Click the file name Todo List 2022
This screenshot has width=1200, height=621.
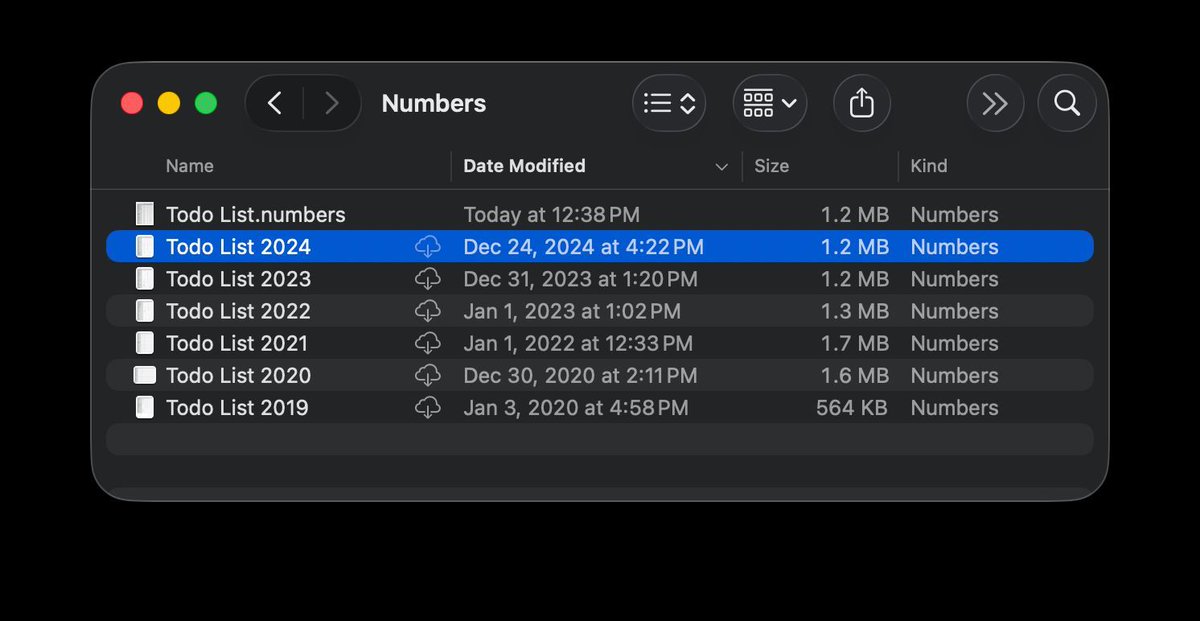pyautogui.click(x=238, y=311)
